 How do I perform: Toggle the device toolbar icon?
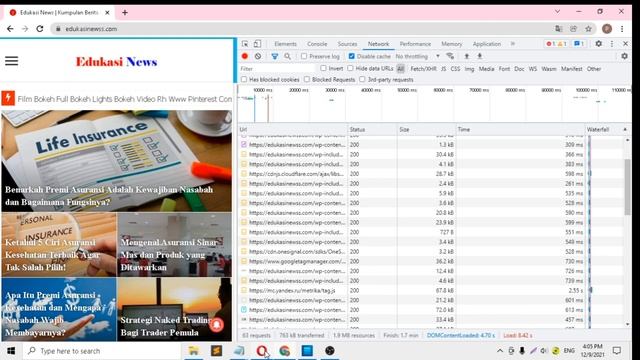tap(257, 44)
